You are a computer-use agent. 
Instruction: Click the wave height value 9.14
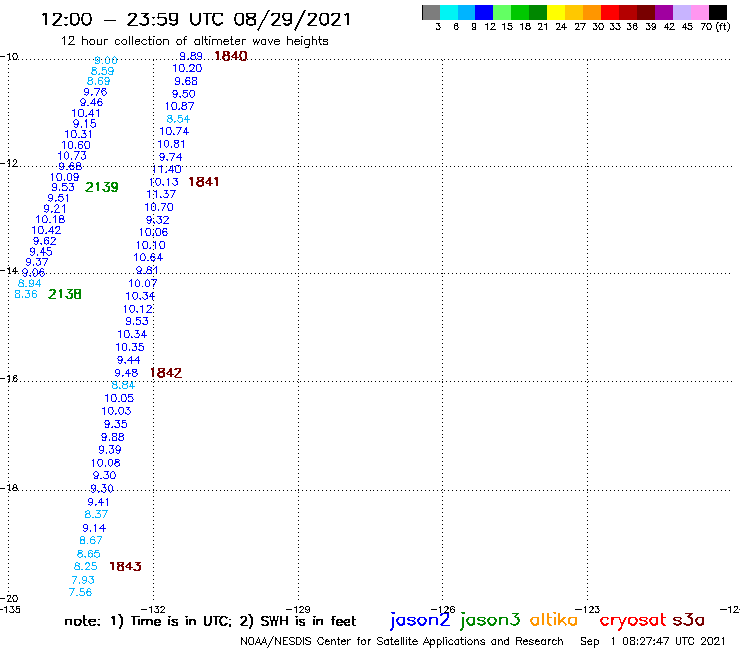94,529
